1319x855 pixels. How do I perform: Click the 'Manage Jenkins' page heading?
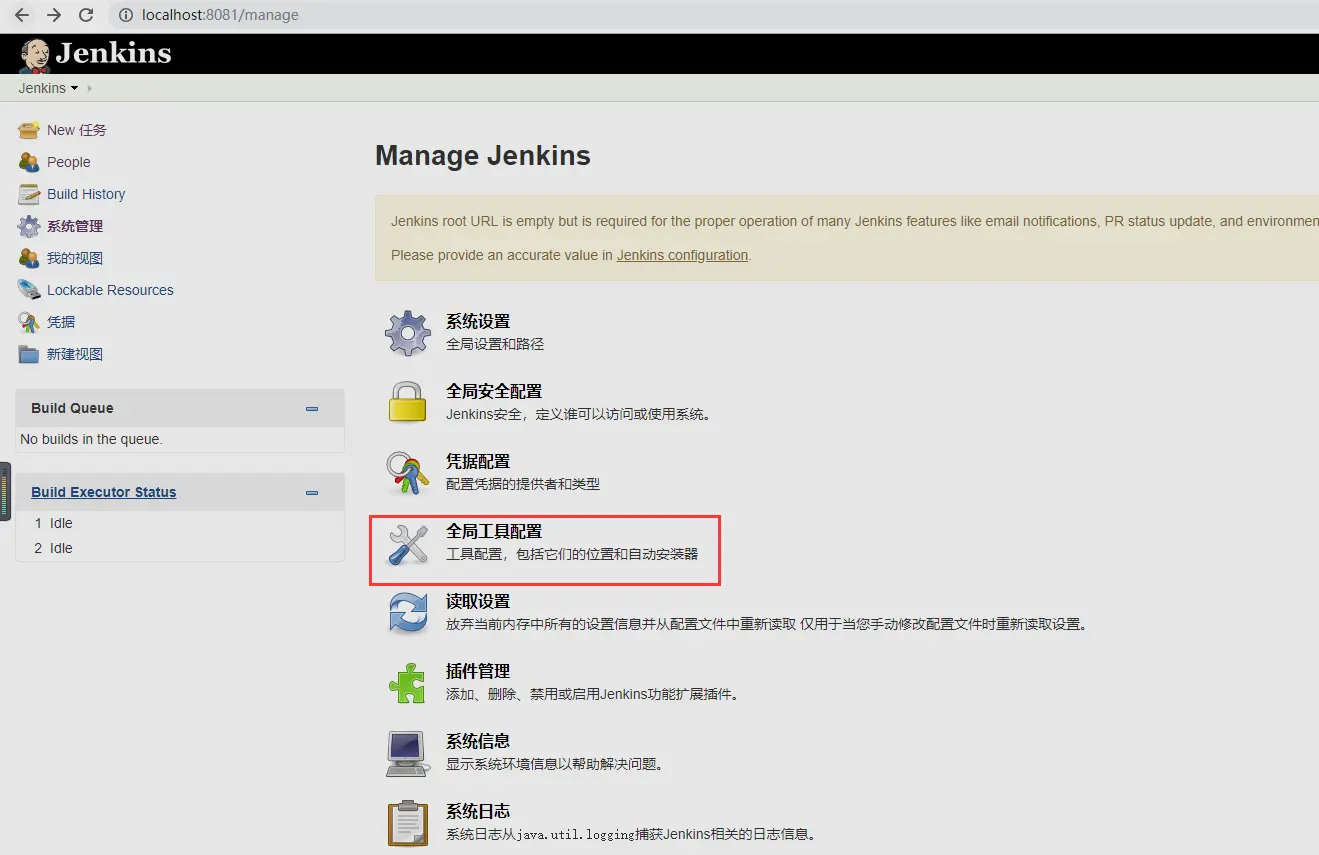(483, 156)
